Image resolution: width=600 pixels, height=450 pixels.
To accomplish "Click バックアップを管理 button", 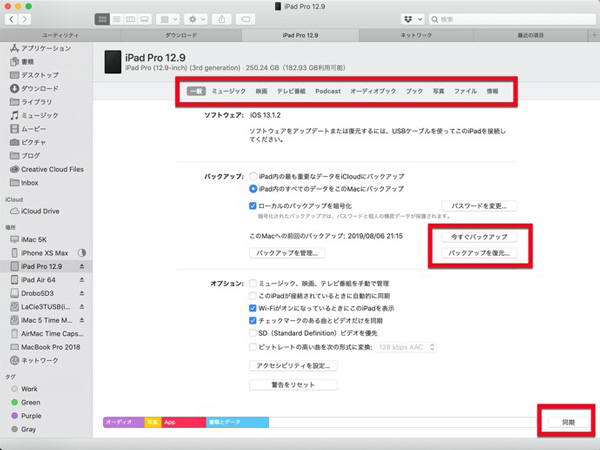I will click(x=287, y=253).
